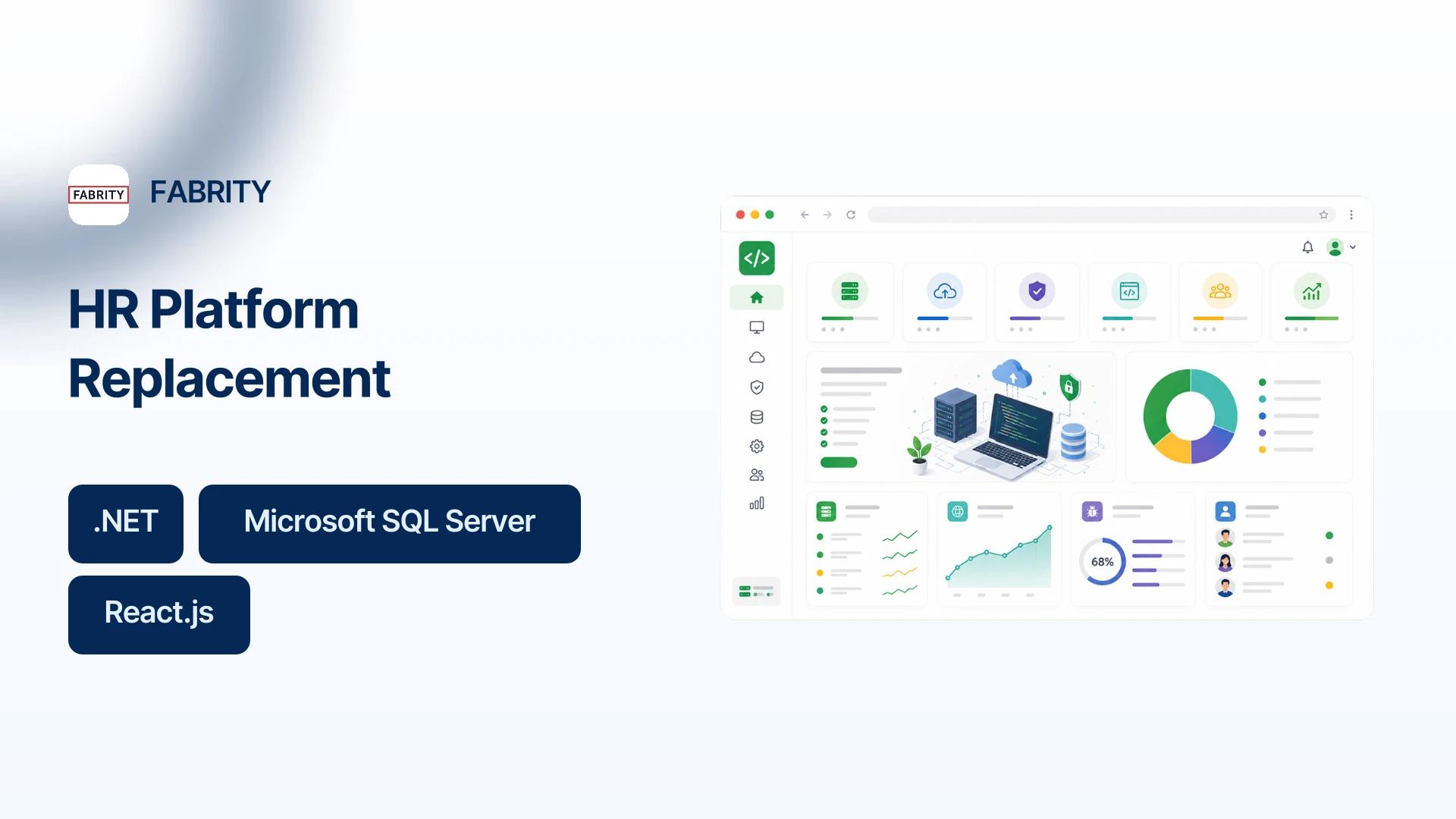This screenshot has height=819, width=1456.
Task: Open the green server stack card
Action: click(x=850, y=302)
